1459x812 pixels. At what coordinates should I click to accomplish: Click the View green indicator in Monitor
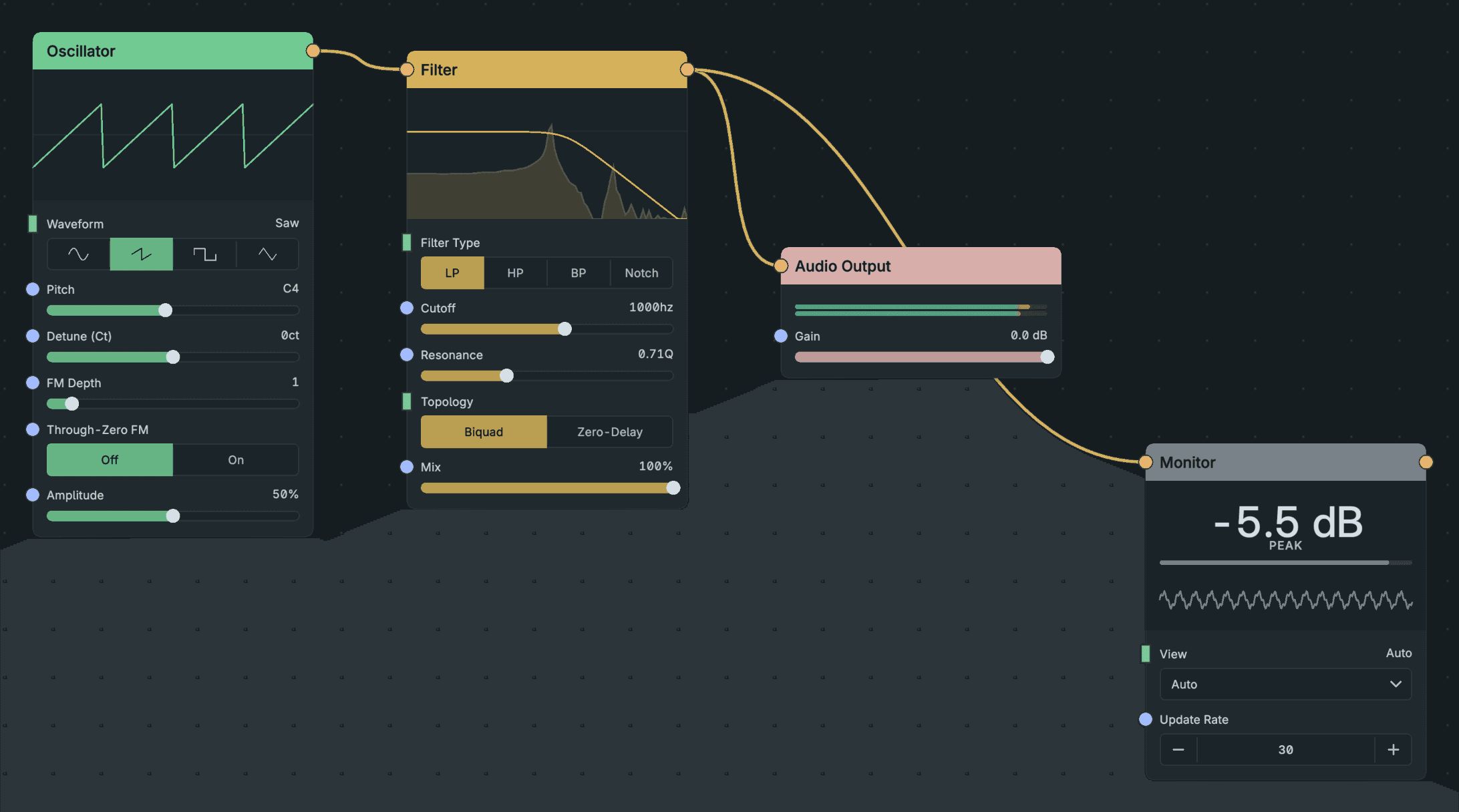[1146, 653]
